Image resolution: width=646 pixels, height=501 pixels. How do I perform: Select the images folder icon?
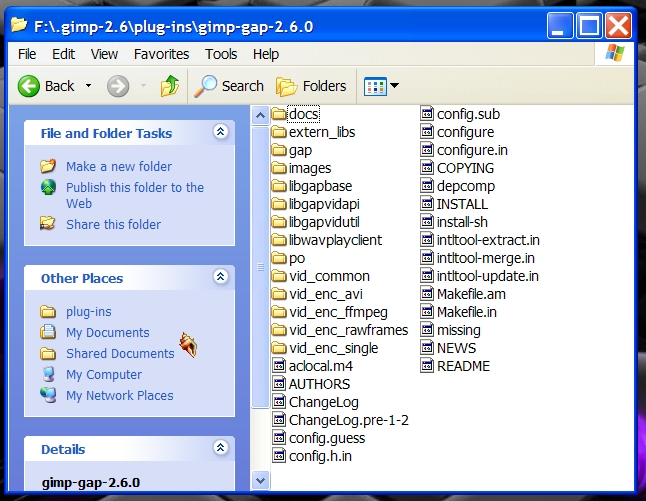[279, 168]
